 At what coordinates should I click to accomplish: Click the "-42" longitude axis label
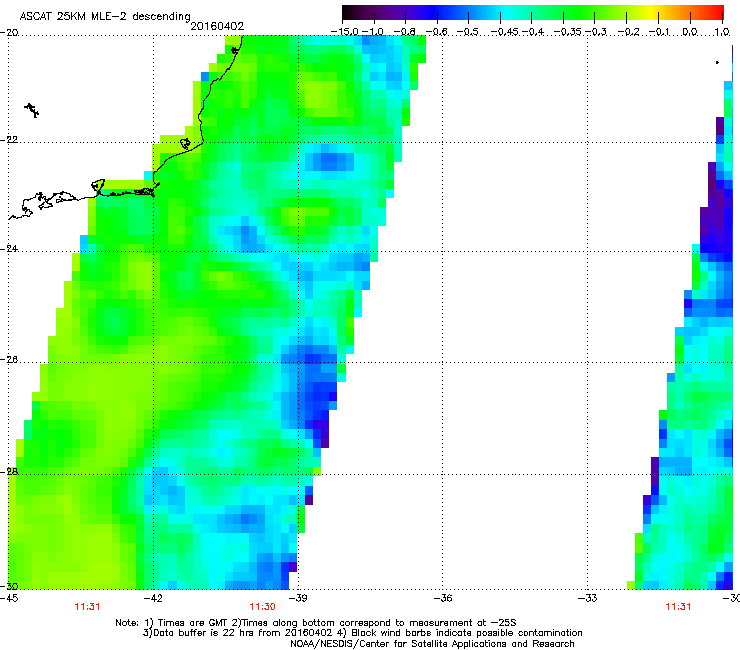(x=153, y=598)
